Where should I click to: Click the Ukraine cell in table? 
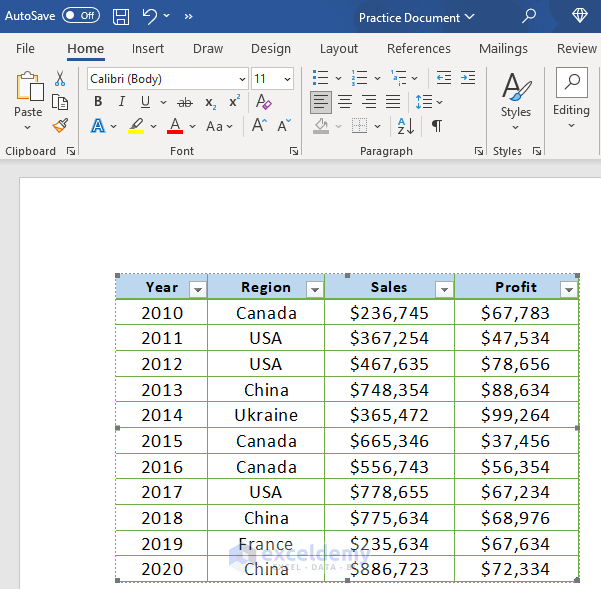266,415
